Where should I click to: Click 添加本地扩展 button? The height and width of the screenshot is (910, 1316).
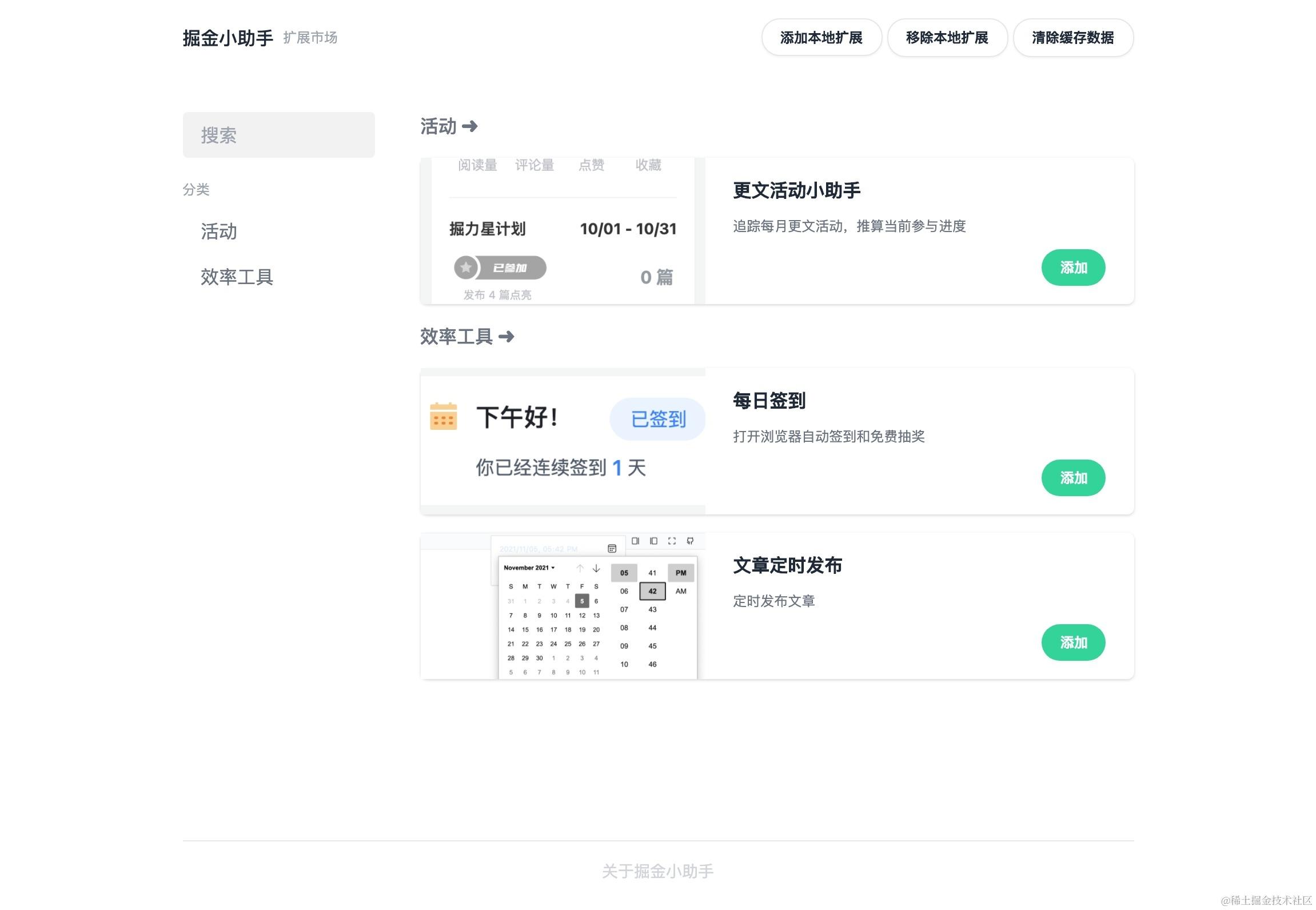[x=821, y=38]
